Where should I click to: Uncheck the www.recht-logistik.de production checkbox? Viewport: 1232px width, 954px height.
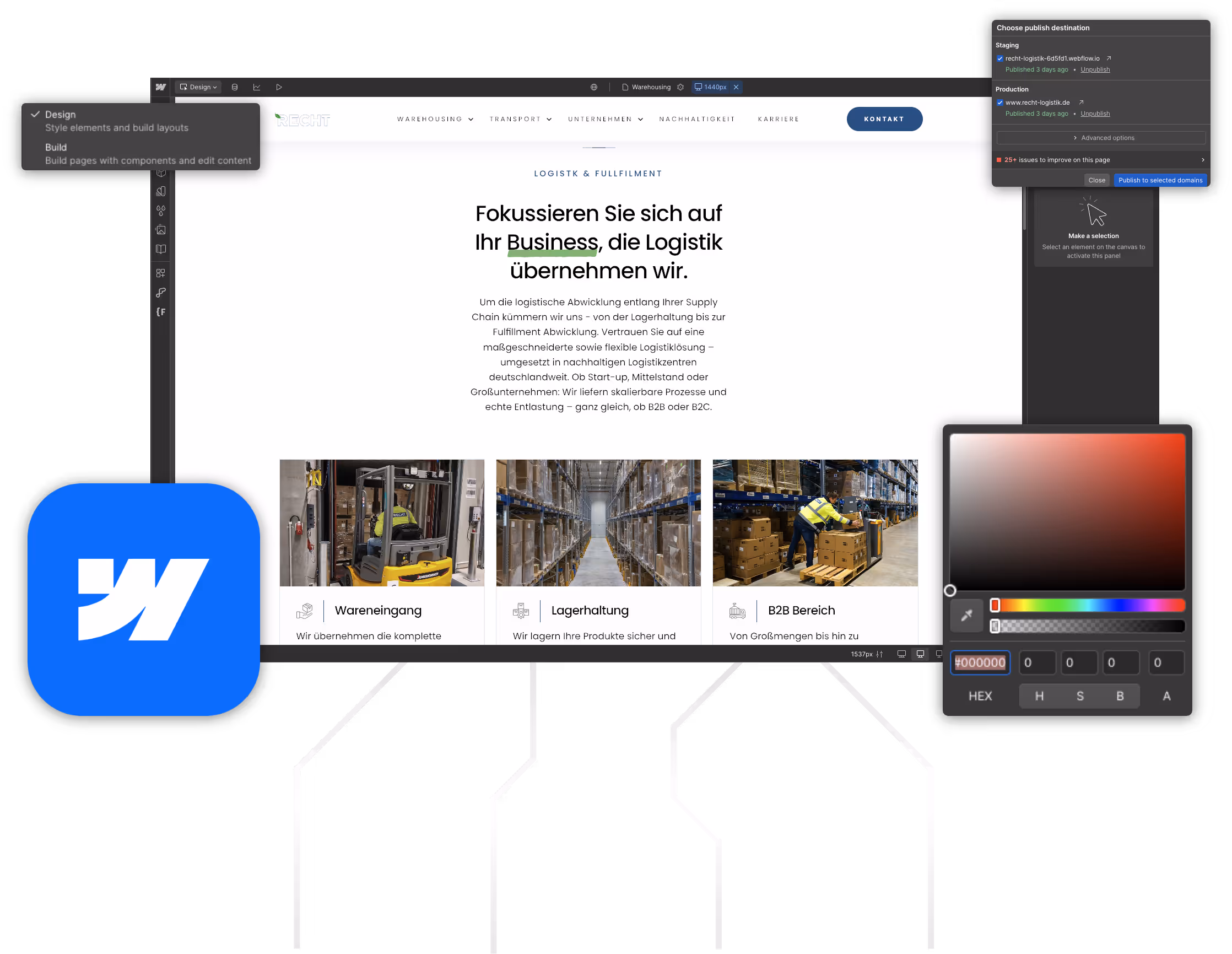tap(999, 102)
